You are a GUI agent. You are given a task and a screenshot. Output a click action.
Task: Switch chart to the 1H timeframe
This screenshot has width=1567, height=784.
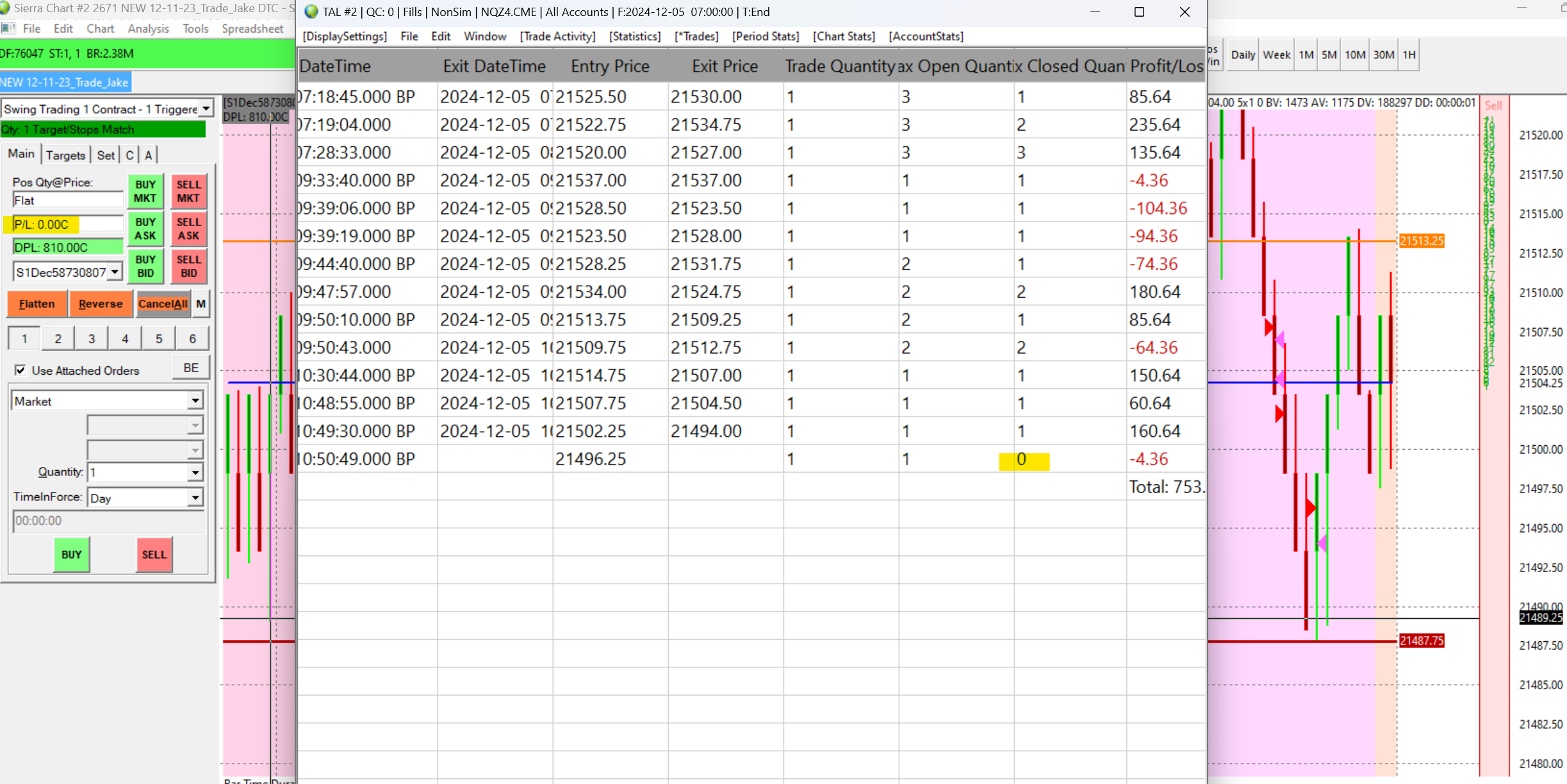(1409, 55)
